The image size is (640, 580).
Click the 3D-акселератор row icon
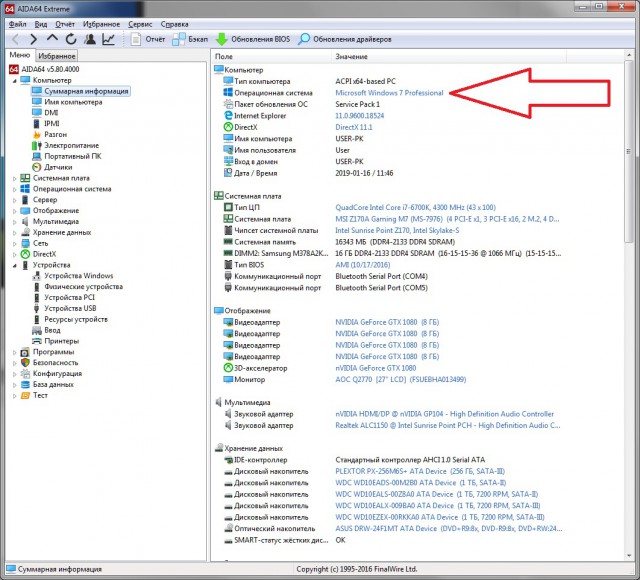pyautogui.click(x=228, y=368)
